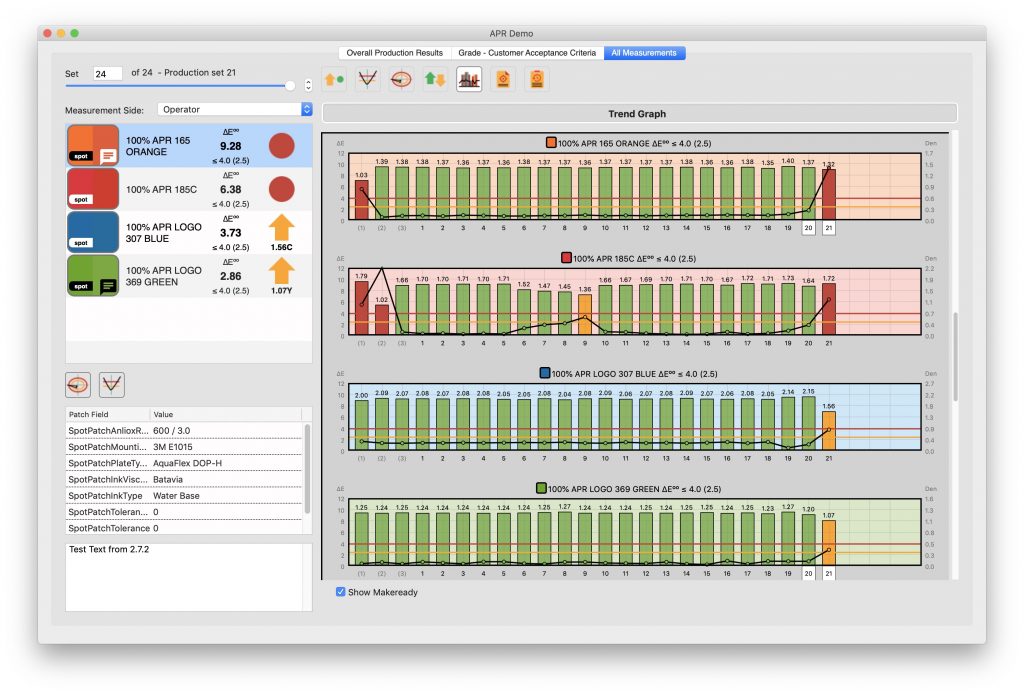This screenshot has height=694, width=1024.
Task: Click the Set number input field
Action: [107, 74]
